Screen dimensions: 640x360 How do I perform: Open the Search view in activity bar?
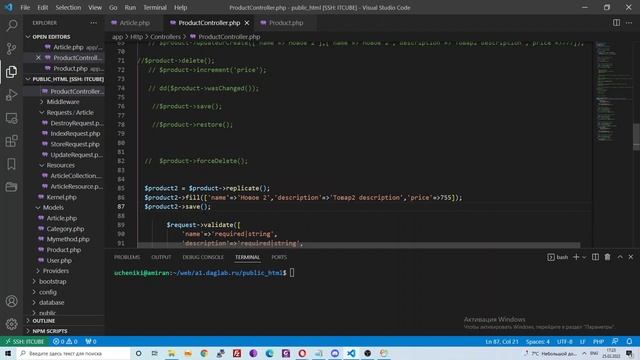click(11, 25)
